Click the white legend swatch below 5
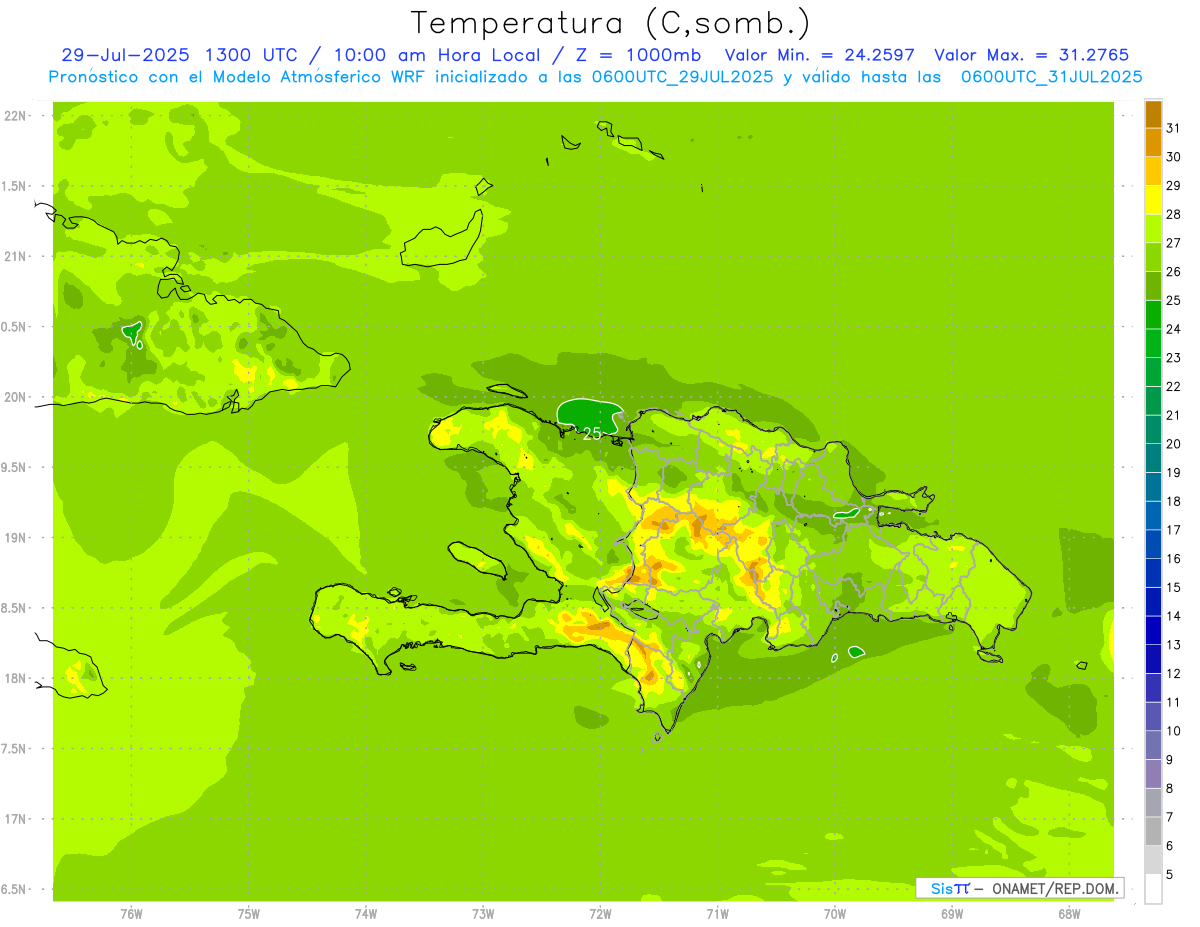The image size is (1200, 927). pyautogui.click(x=1153, y=889)
